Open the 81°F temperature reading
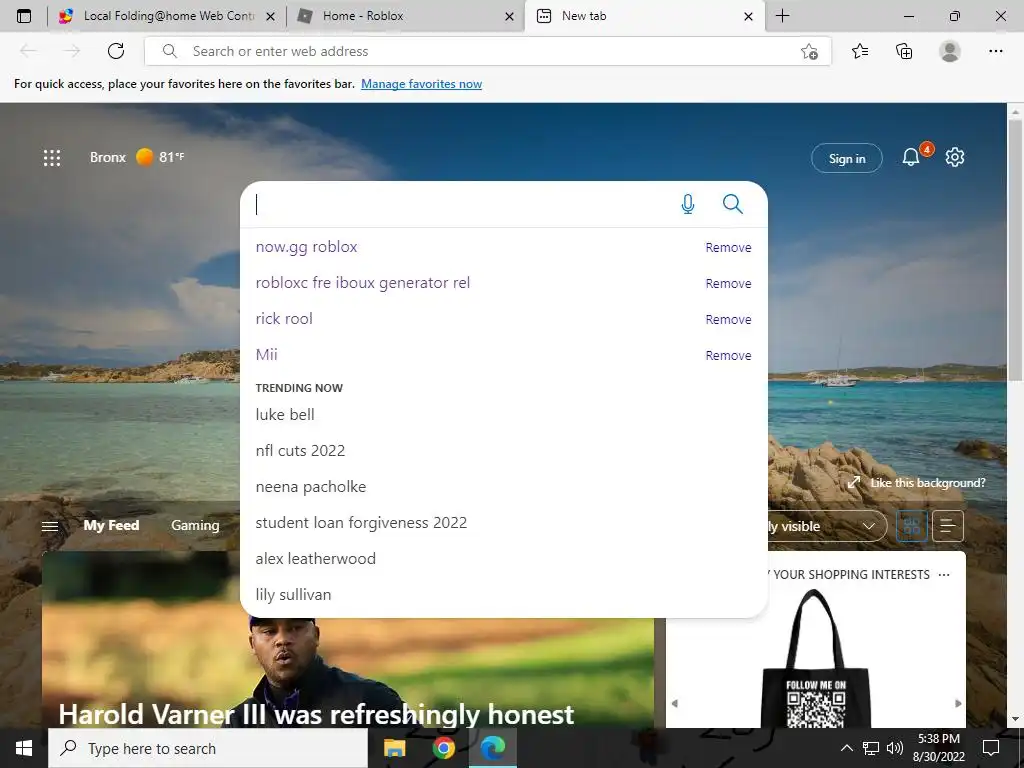Screen dimensions: 1024x768 point(172,157)
